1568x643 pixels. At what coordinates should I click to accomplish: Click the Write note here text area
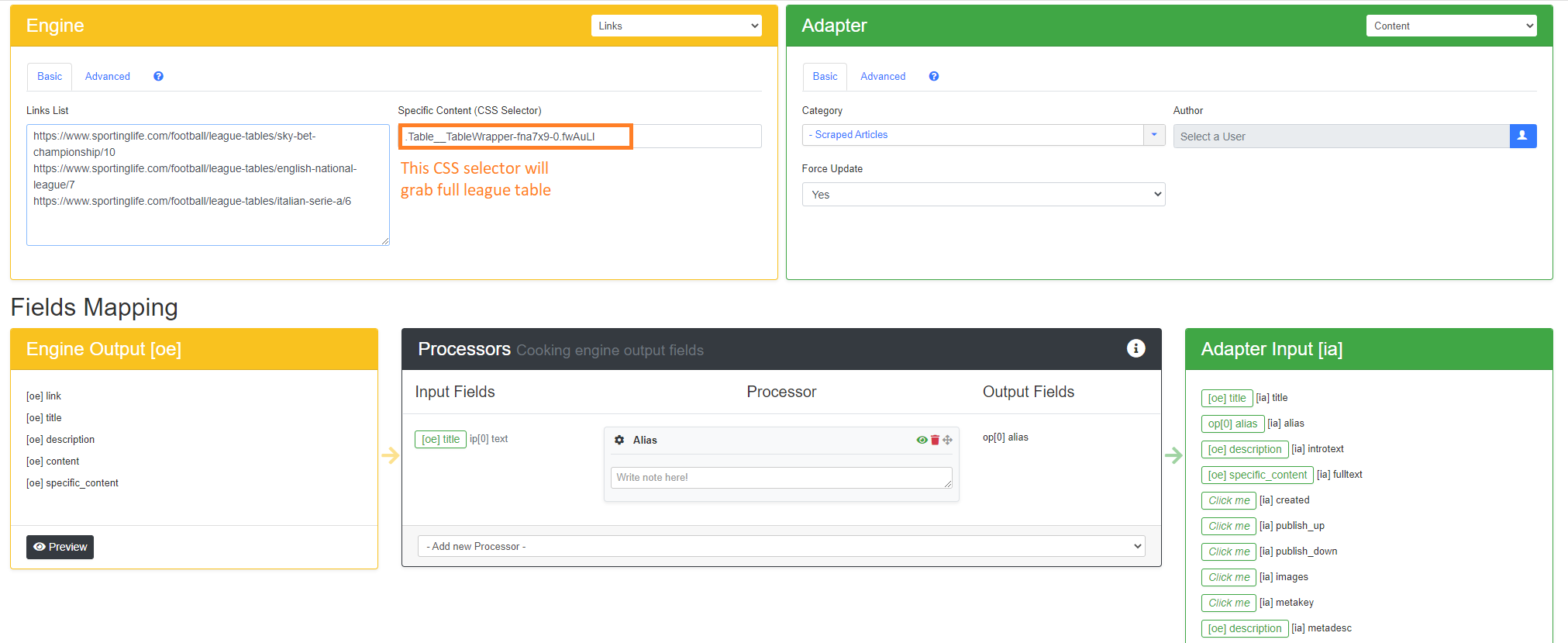[781, 478]
